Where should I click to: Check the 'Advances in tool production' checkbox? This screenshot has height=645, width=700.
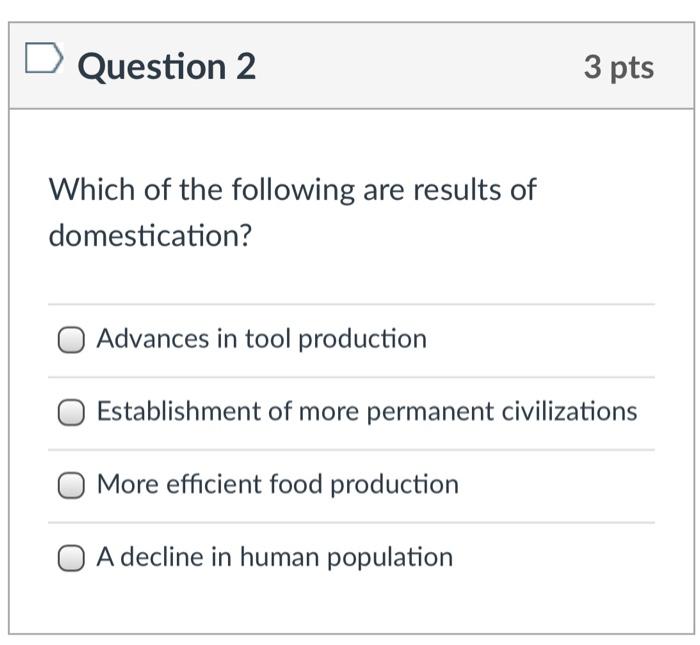pyautogui.click(x=70, y=340)
